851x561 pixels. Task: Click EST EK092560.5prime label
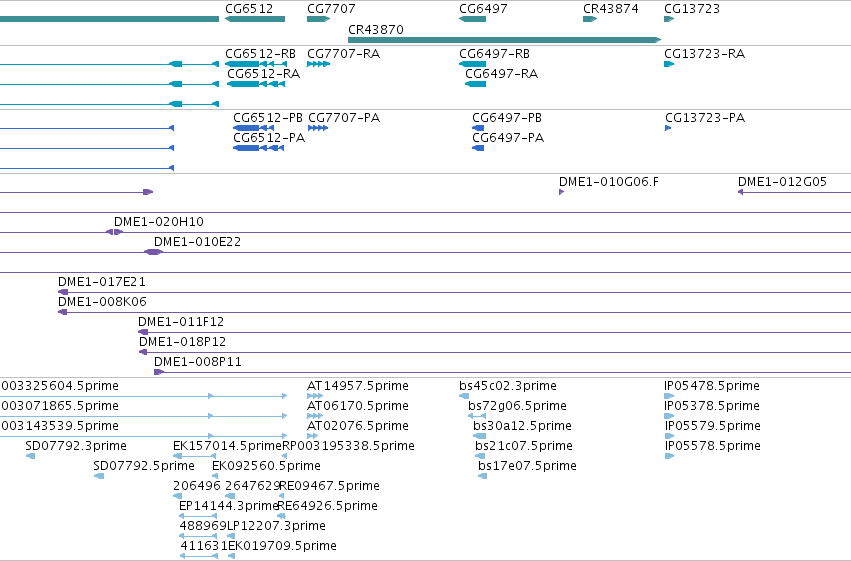tap(266, 466)
